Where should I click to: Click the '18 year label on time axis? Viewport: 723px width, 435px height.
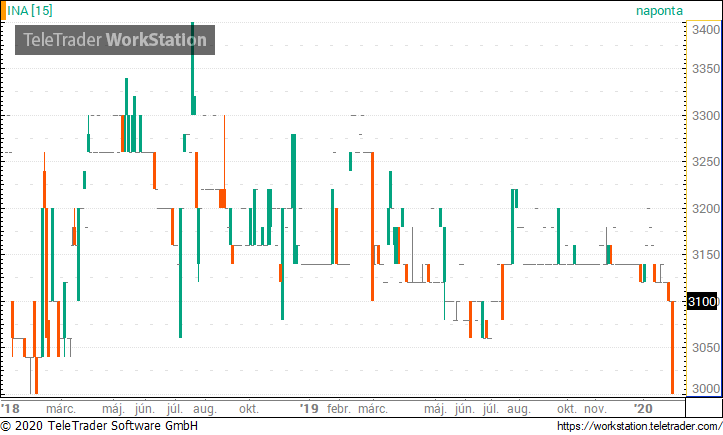11,409
